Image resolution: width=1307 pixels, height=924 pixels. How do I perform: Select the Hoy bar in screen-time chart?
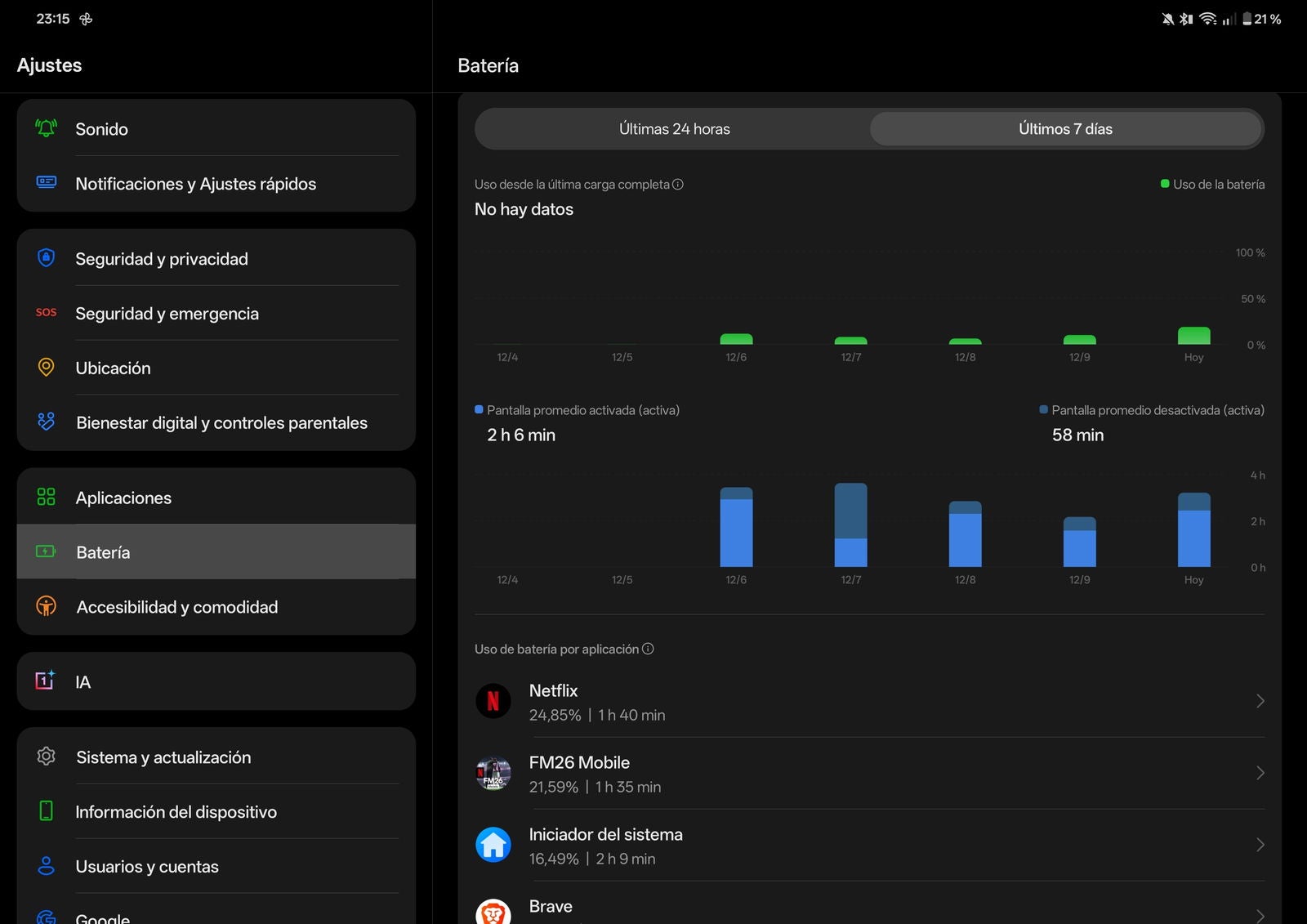[1193, 531]
